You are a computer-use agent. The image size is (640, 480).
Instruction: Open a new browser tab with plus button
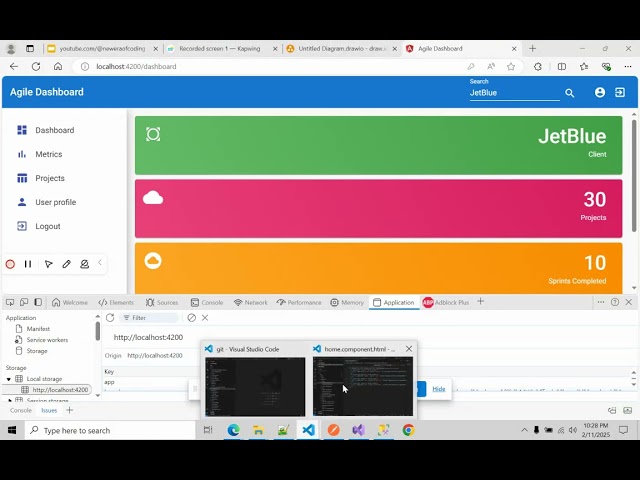click(532, 49)
